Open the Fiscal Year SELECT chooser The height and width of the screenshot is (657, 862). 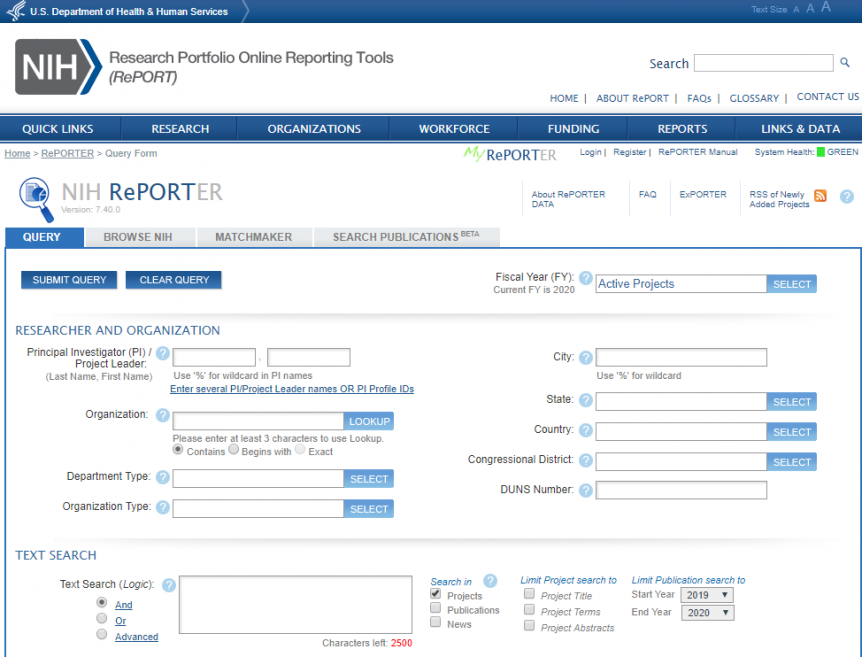791,283
